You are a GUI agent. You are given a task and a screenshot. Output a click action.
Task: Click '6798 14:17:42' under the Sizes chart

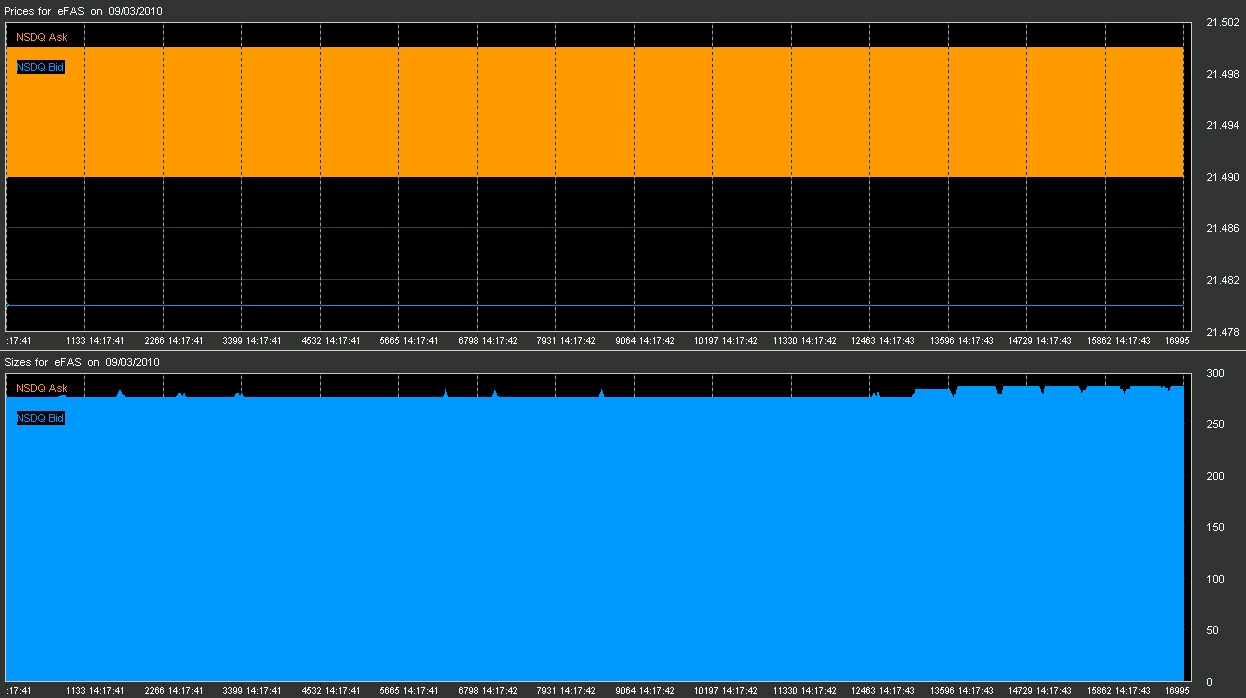(488, 691)
